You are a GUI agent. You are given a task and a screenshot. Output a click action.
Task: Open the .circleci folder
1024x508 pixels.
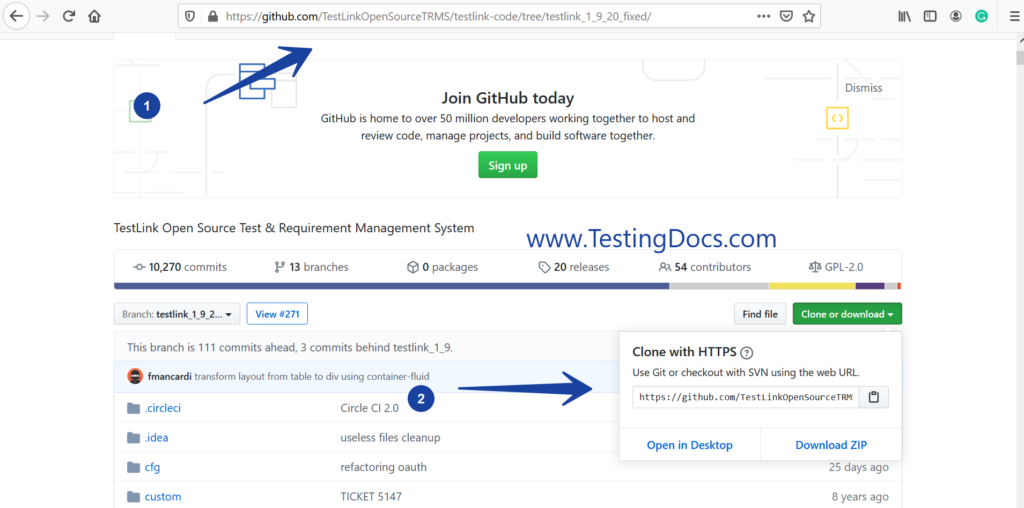[162, 408]
